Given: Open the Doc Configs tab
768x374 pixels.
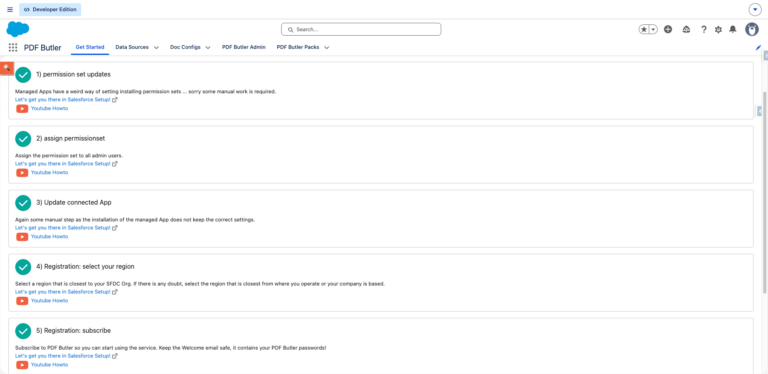Looking at the screenshot, I should coord(185,47).
